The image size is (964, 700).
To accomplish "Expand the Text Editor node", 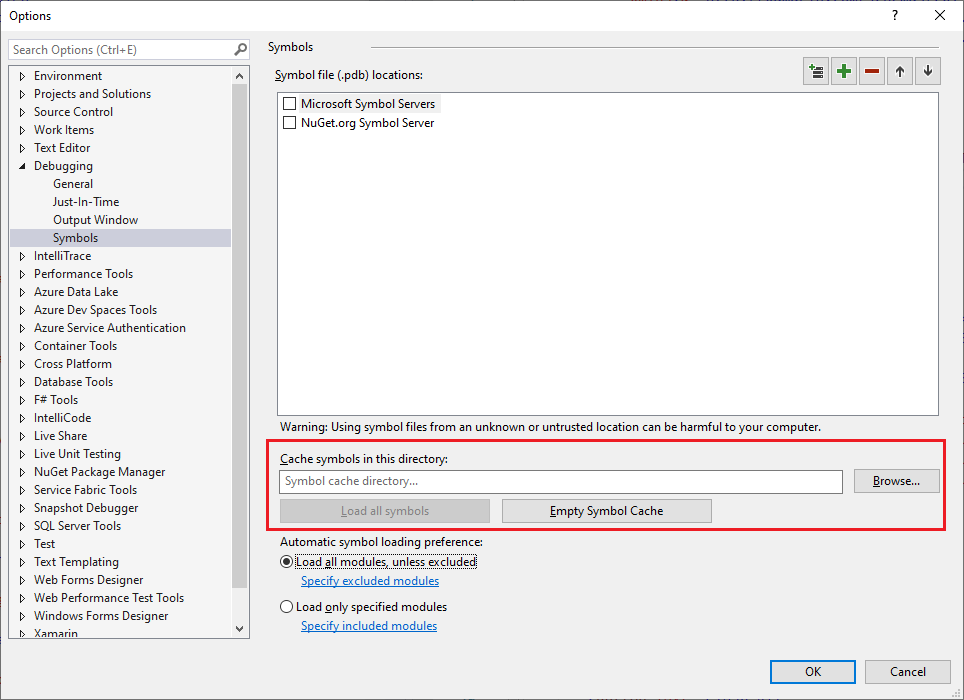I will tap(23, 148).
